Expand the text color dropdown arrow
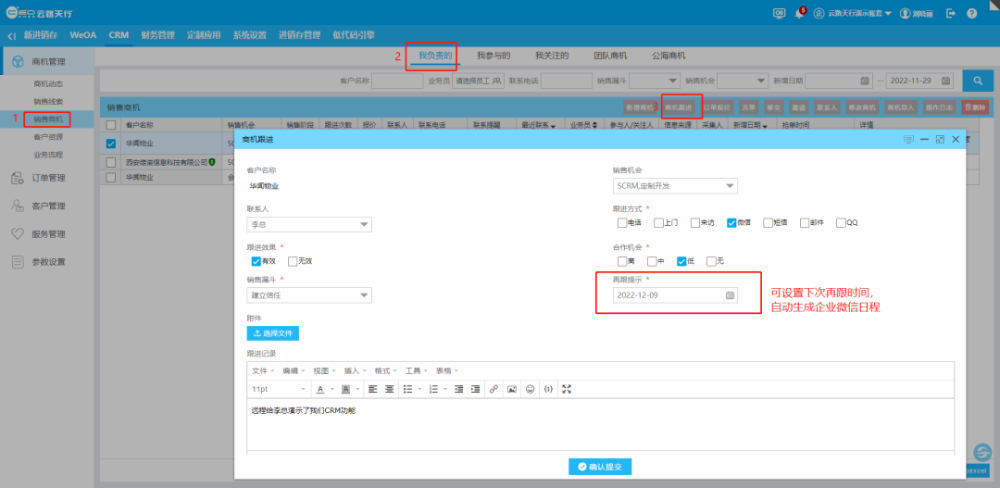Image resolution: width=1000 pixels, height=488 pixels. [x=332, y=389]
